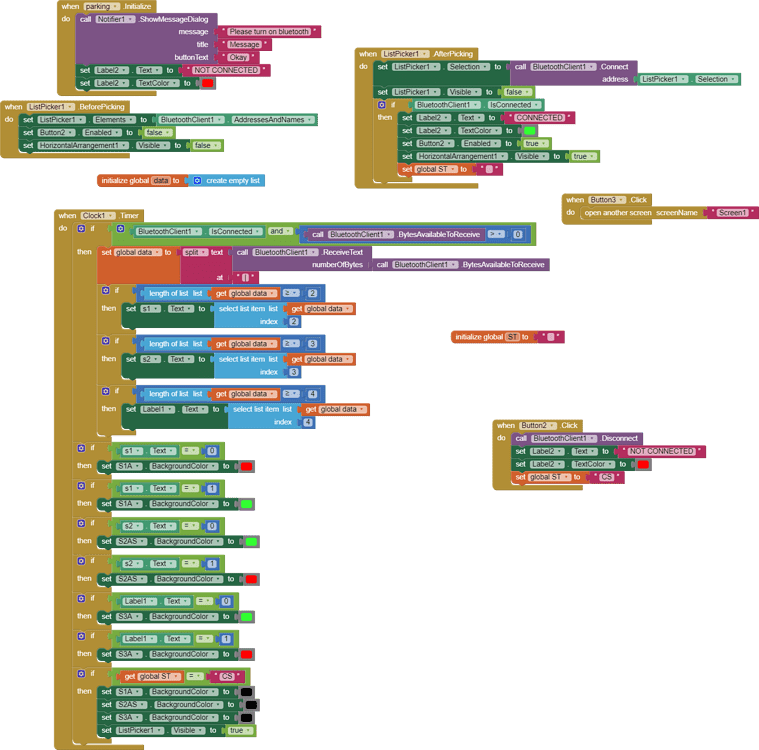Screen dimensions: 759x750
Task: Open mutator gear on ListPicker1.AfterPicking if block
Action: click(382, 105)
